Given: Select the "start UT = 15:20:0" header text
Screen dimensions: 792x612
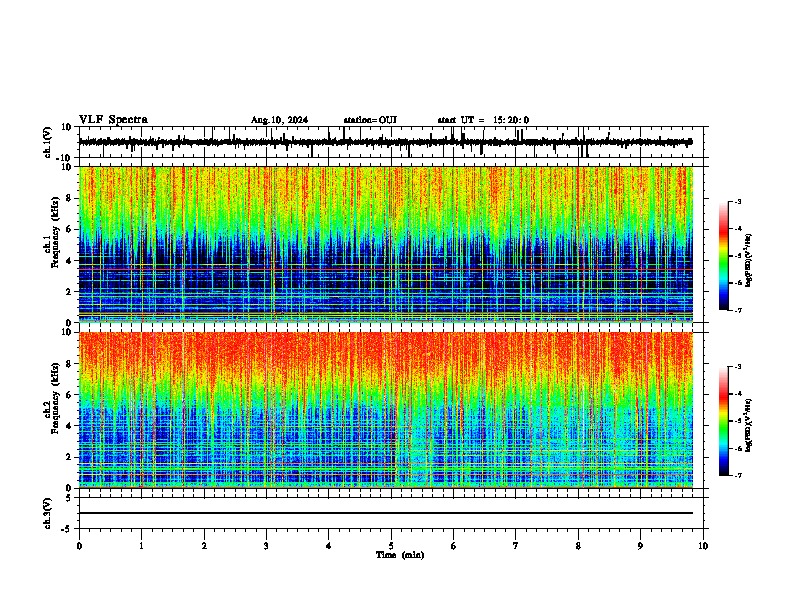Looking at the screenshot, I should click(483, 120).
